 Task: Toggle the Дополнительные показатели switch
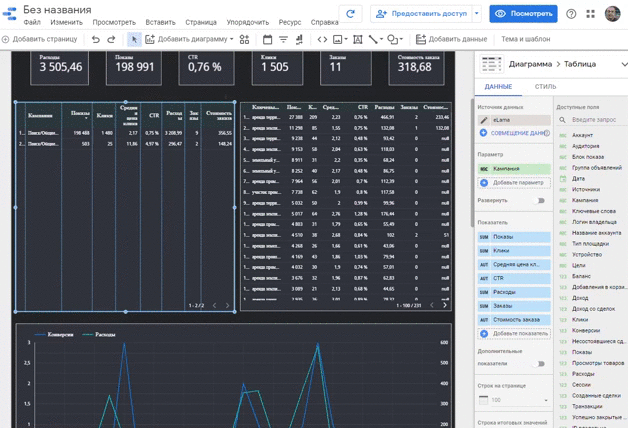tap(541, 364)
